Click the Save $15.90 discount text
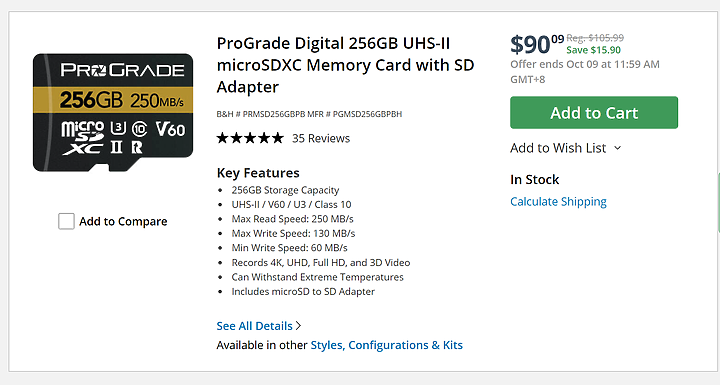The width and height of the screenshot is (720, 385). (593, 50)
